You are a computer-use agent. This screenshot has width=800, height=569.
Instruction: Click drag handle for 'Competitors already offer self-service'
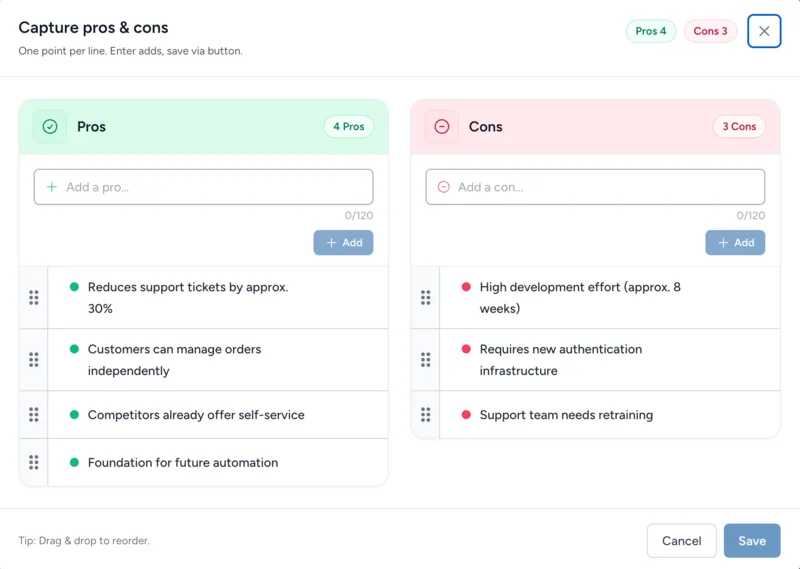[x=34, y=415]
